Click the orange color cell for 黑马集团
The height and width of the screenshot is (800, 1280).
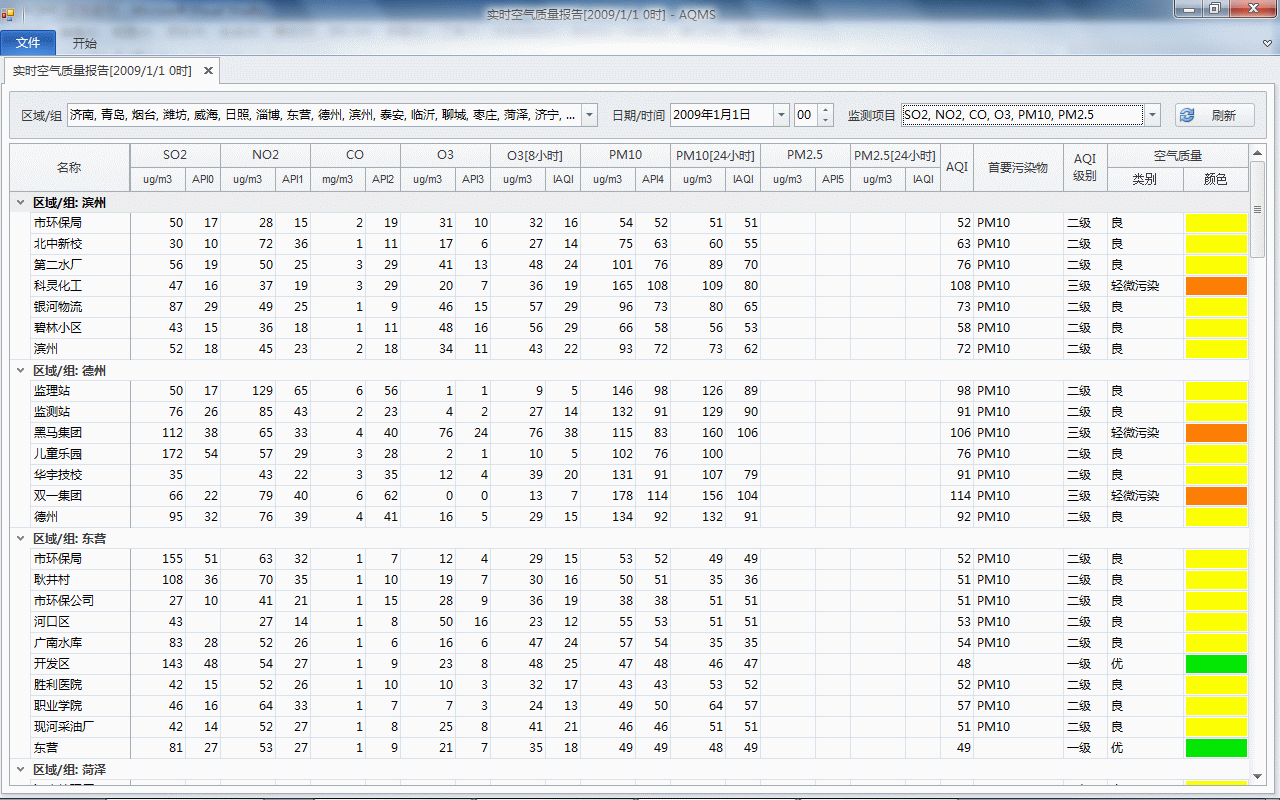(x=1216, y=433)
